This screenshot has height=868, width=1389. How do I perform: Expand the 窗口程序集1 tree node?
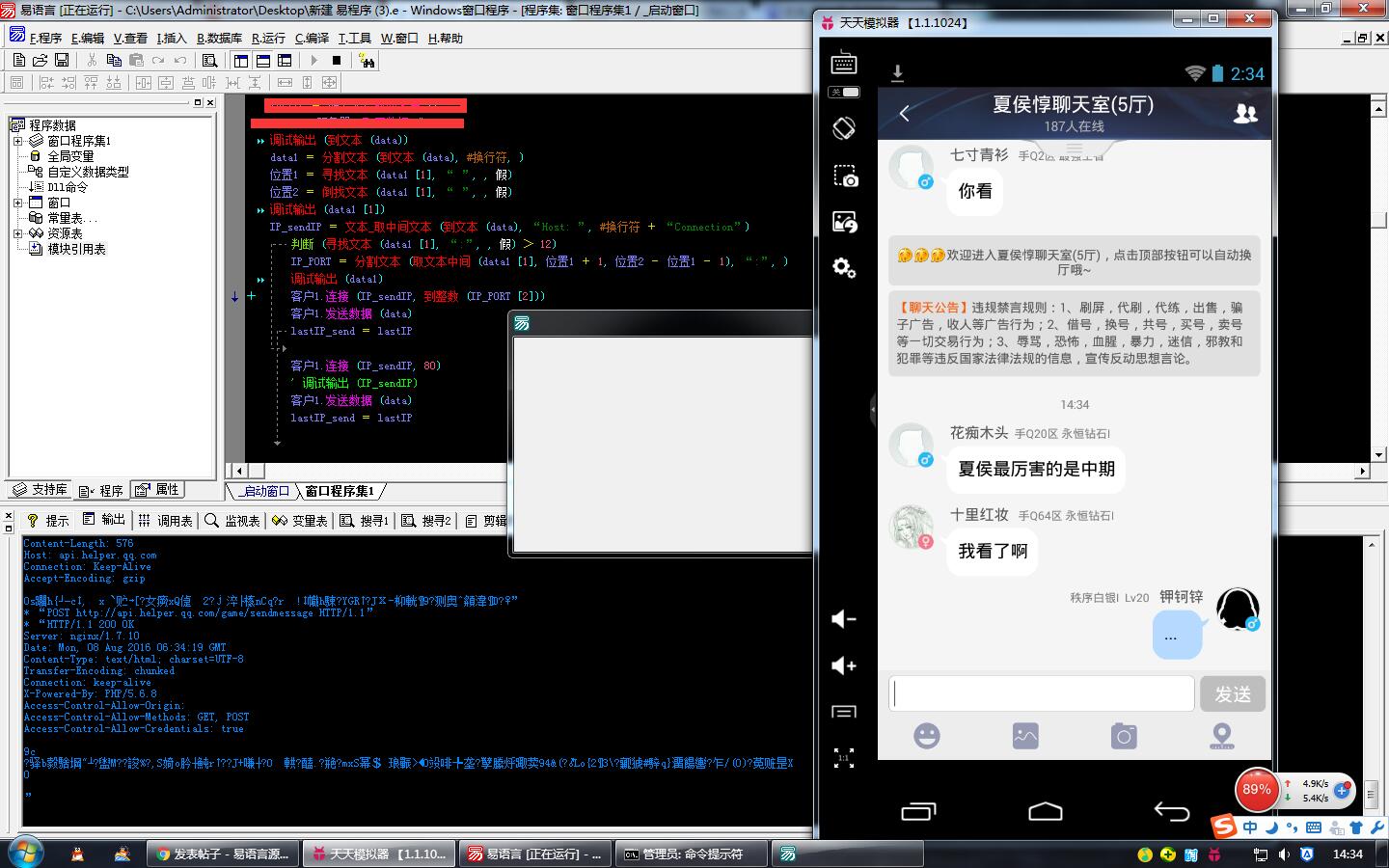pyautogui.click(x=17, y=141)
